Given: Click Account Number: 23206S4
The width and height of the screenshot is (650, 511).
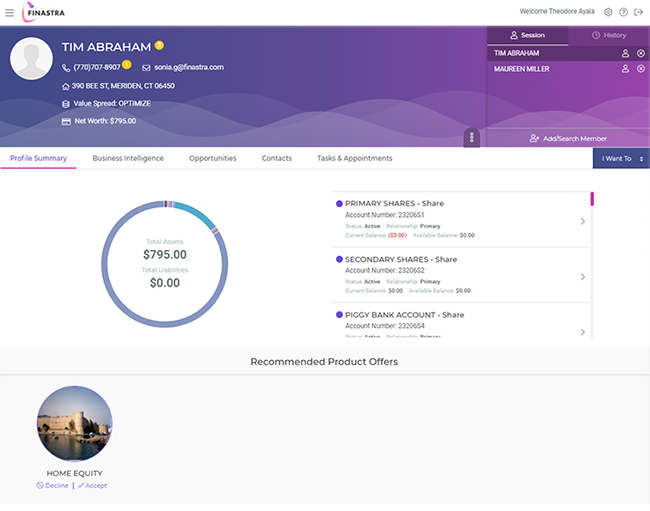Looking at the screenshot, I should point(385,326).
